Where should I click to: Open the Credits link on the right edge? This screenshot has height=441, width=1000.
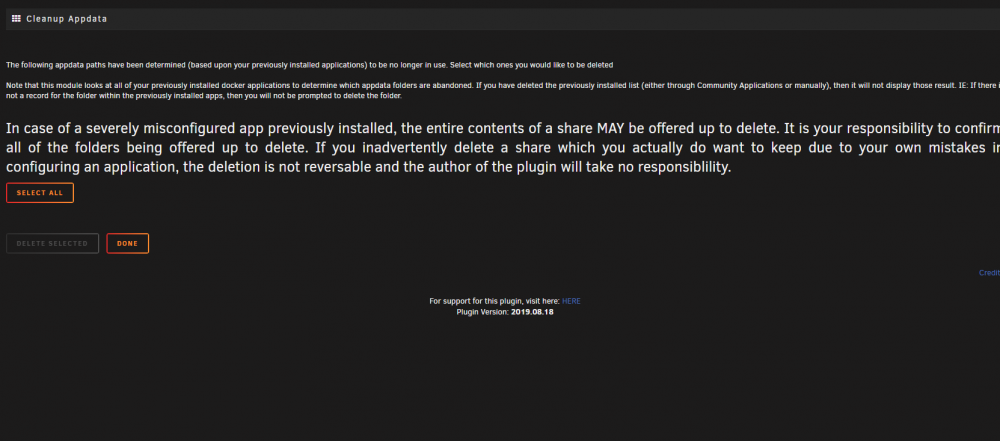coord(989,273)
